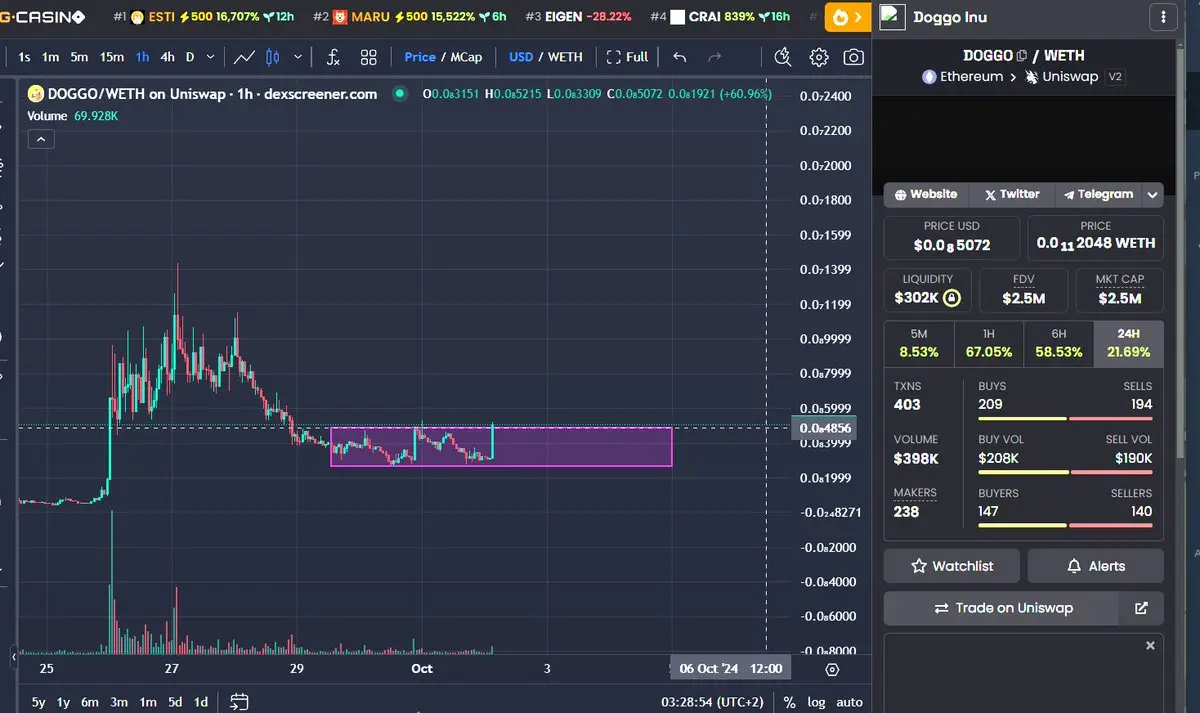This screenshot has width=1200, height=713.
Task: Open trending token #1 ESTI
Action: (204, 17)
